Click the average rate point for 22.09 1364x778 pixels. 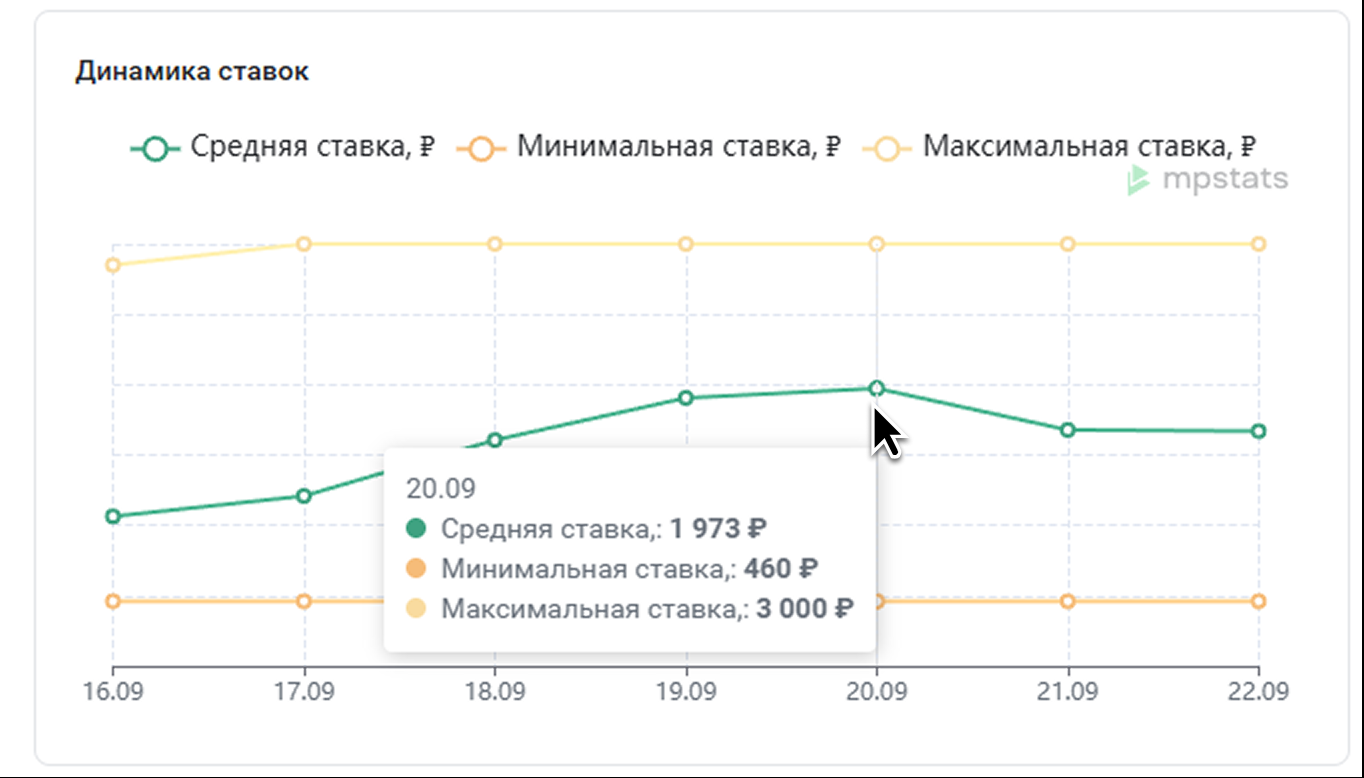tap(1259, 431)
